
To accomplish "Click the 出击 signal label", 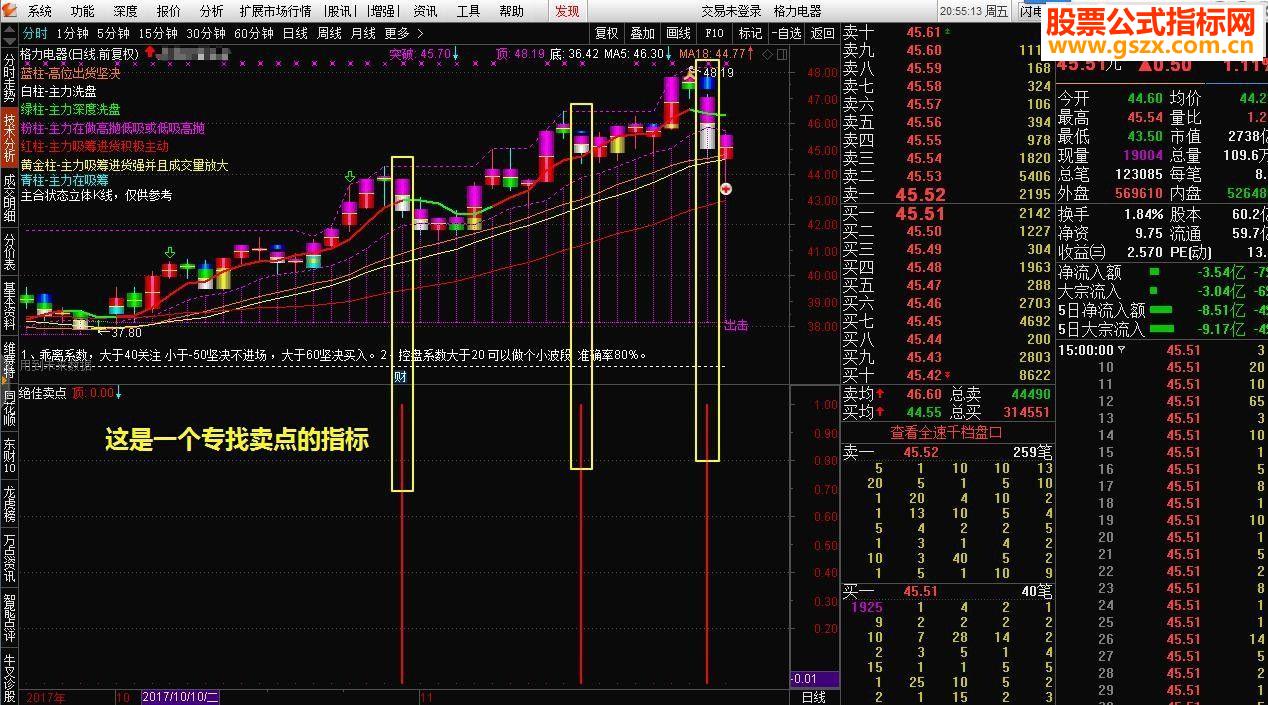I will coord(736,324).
